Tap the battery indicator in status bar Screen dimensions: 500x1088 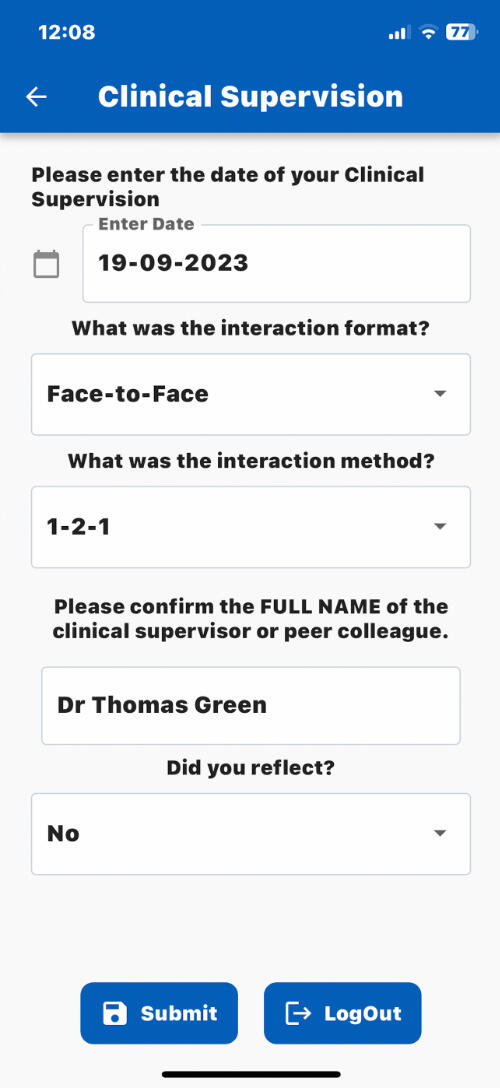point(462,32)
